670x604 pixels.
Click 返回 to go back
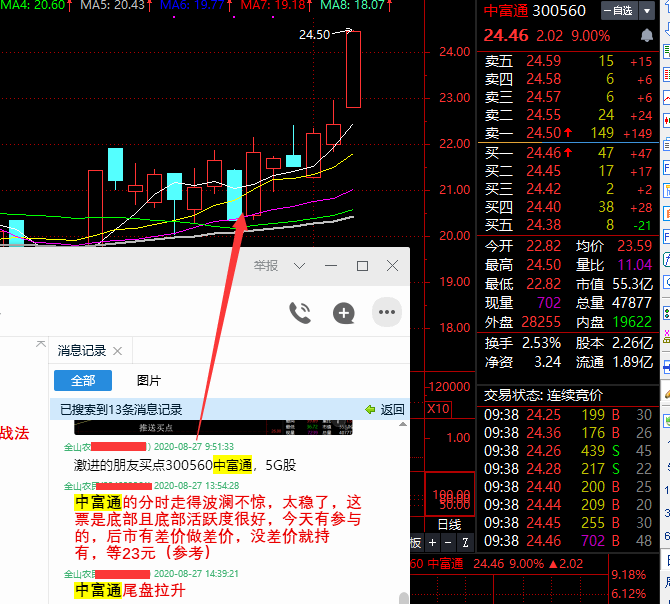(x=392, y=410)
